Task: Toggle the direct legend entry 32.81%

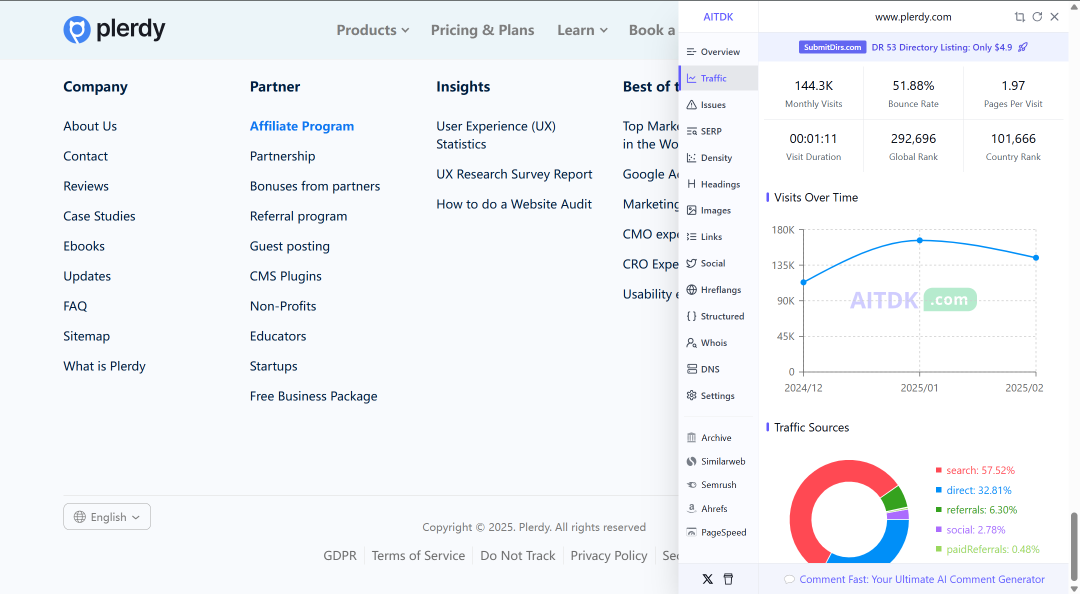Action: (x=973, y=490)
